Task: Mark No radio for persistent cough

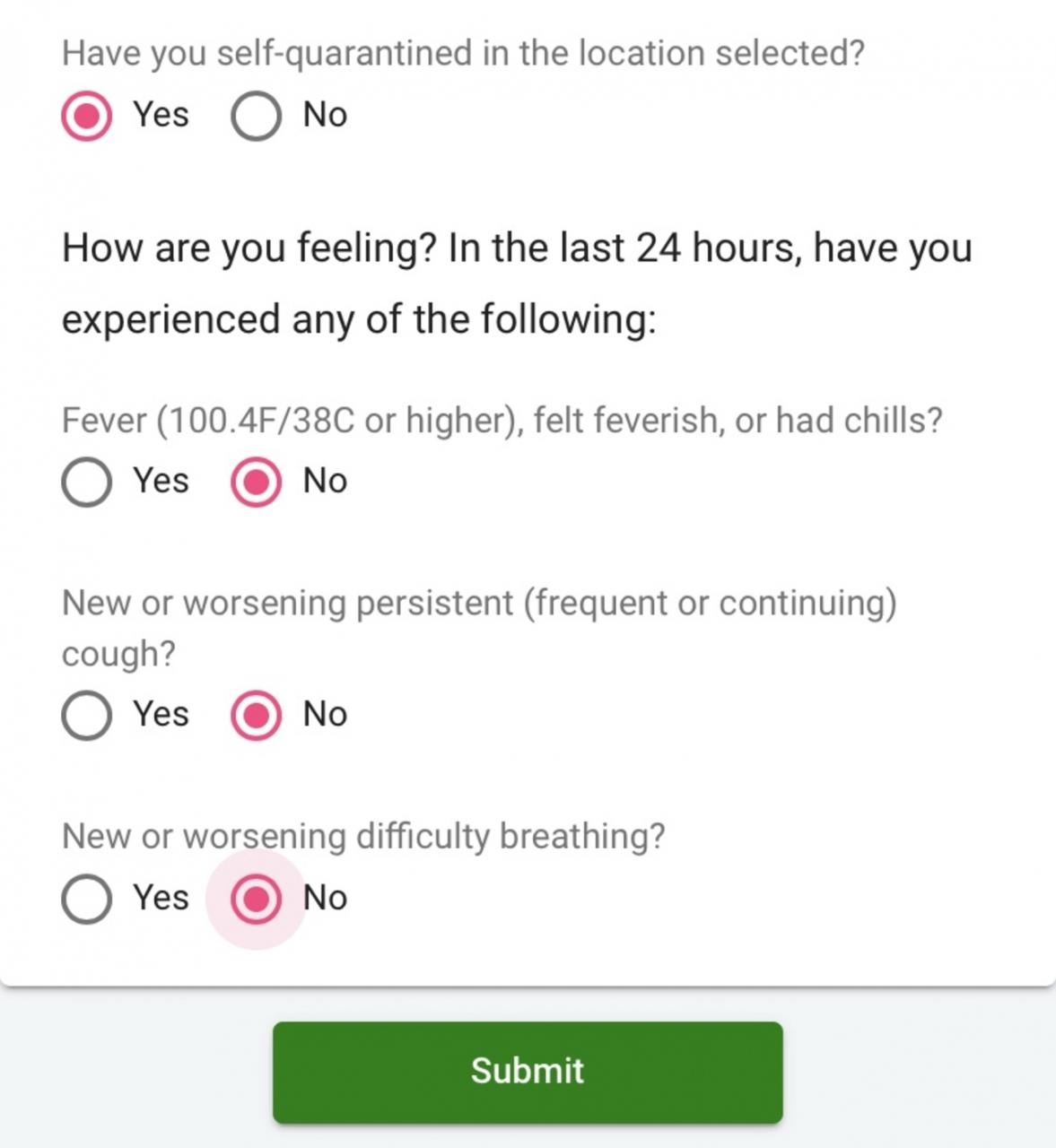Action: pos(256,715)
